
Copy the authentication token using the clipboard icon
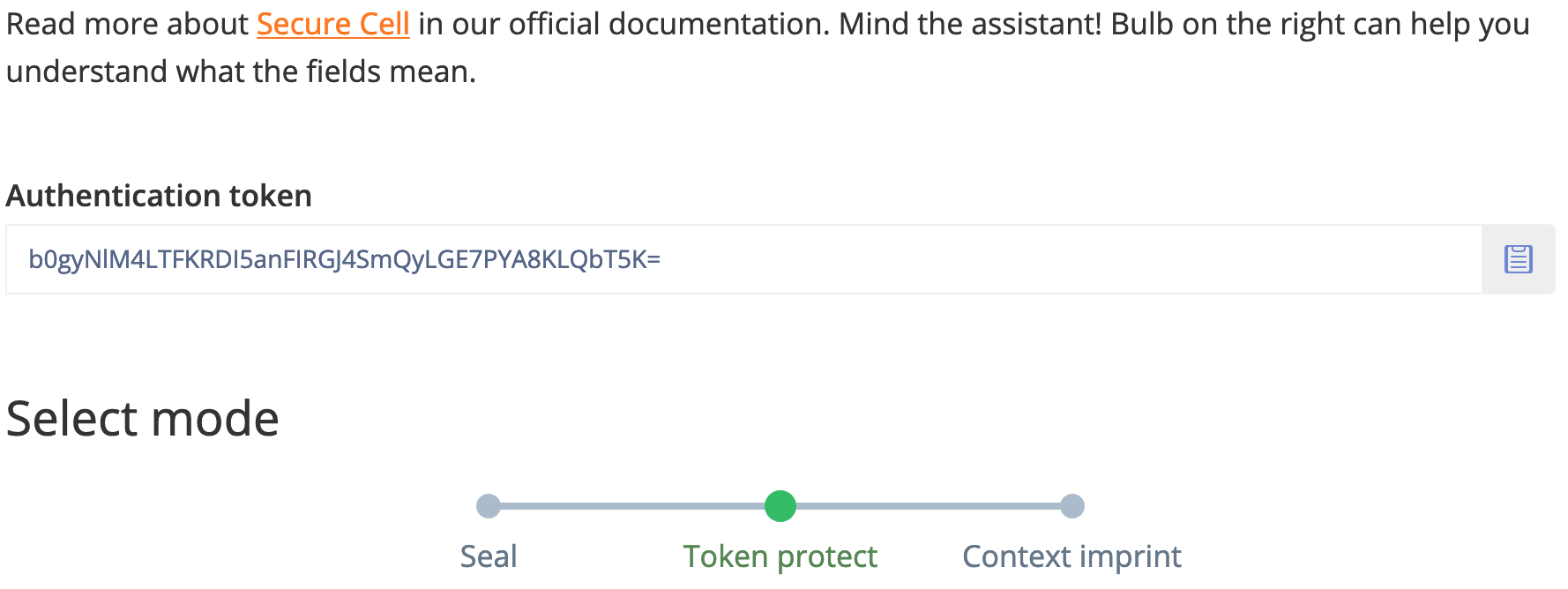tap(1517, 258)
